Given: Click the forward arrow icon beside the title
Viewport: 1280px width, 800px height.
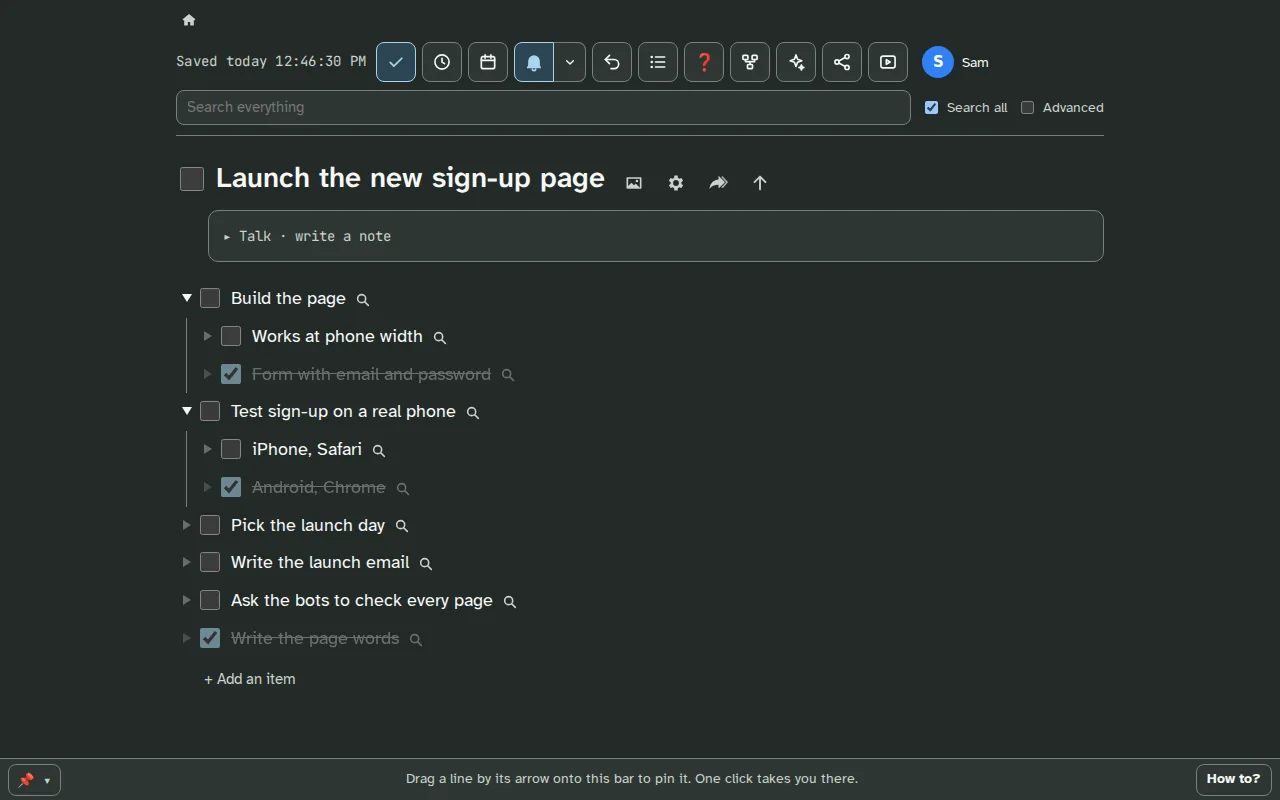Looking at the screenshot, I should (718, 183).
